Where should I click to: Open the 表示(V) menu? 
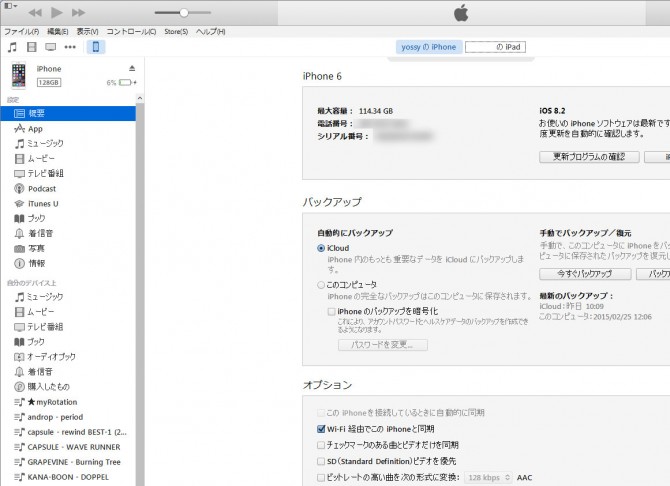(87, 32)
